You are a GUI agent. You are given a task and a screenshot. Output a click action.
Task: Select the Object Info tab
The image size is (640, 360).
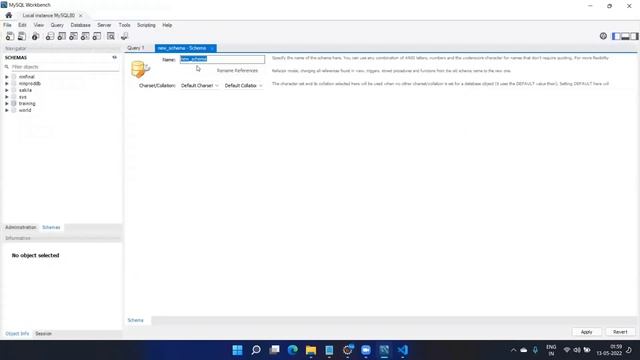pos(17,333)
